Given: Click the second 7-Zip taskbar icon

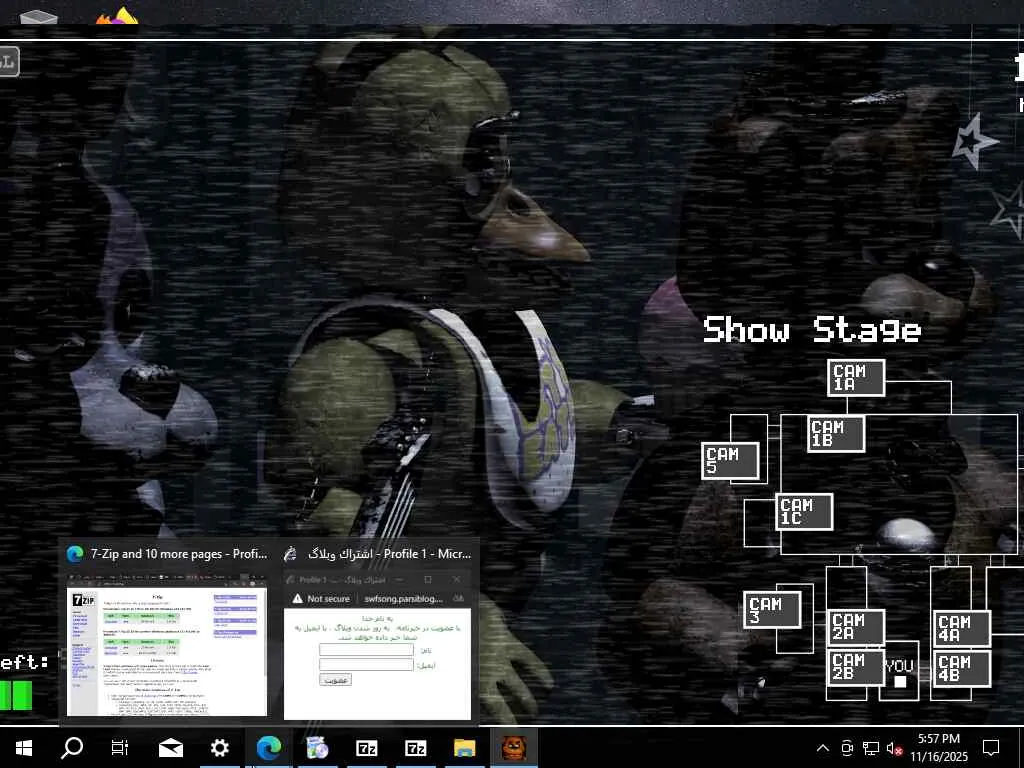Looking at the screenshot, I should [x=415, y=748].
